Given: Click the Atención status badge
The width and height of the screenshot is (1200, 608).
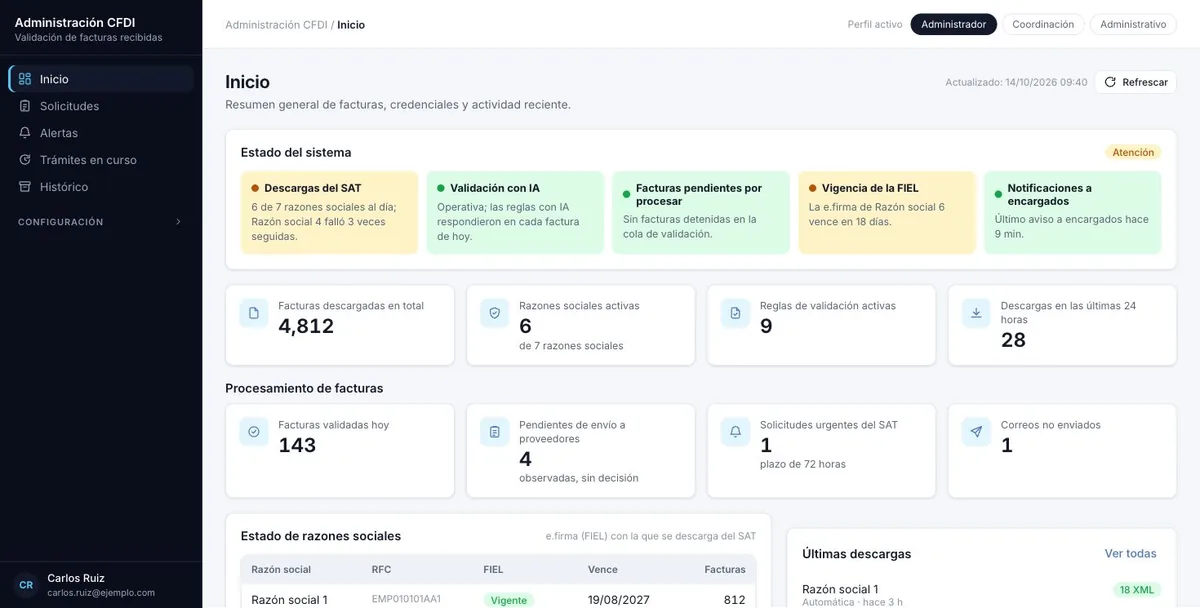Looking at the screenshot, I should click(1133, 153).
